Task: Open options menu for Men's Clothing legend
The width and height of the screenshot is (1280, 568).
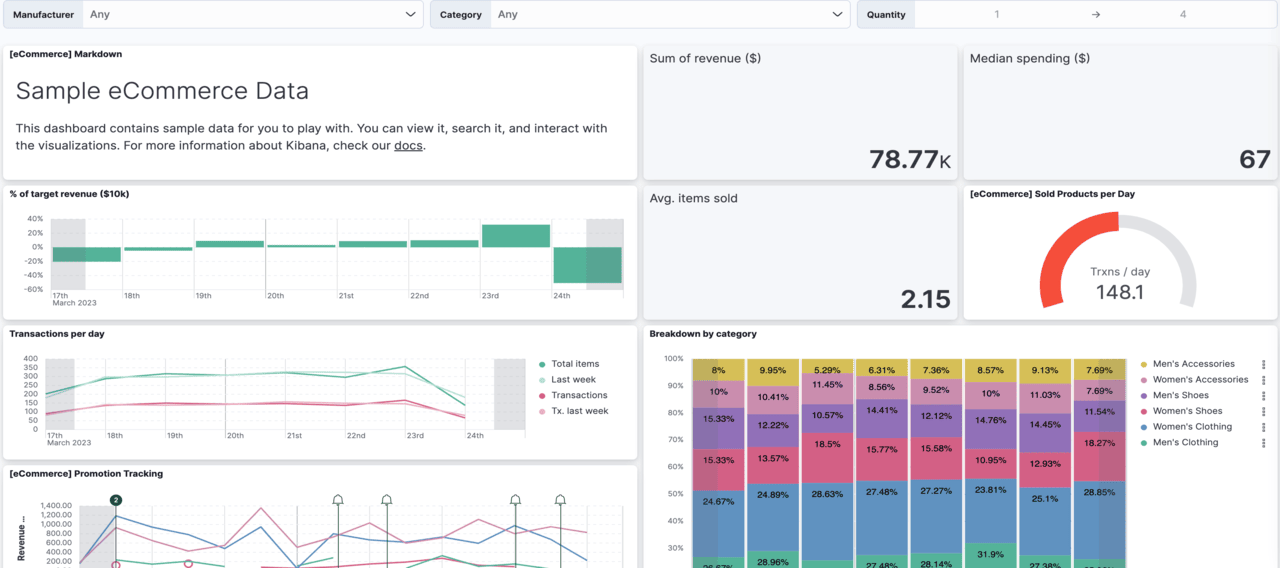Action: [x=1264, y=443]
